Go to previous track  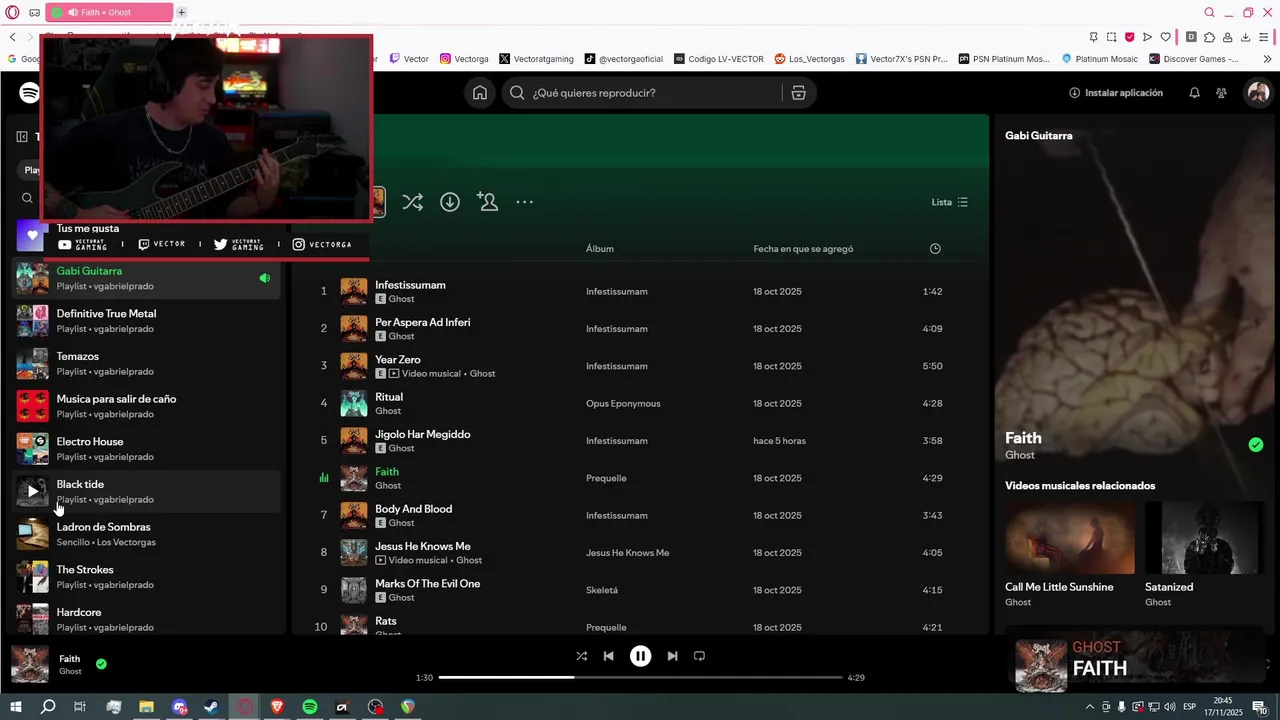pyautogui.click(x=608, y=656)
